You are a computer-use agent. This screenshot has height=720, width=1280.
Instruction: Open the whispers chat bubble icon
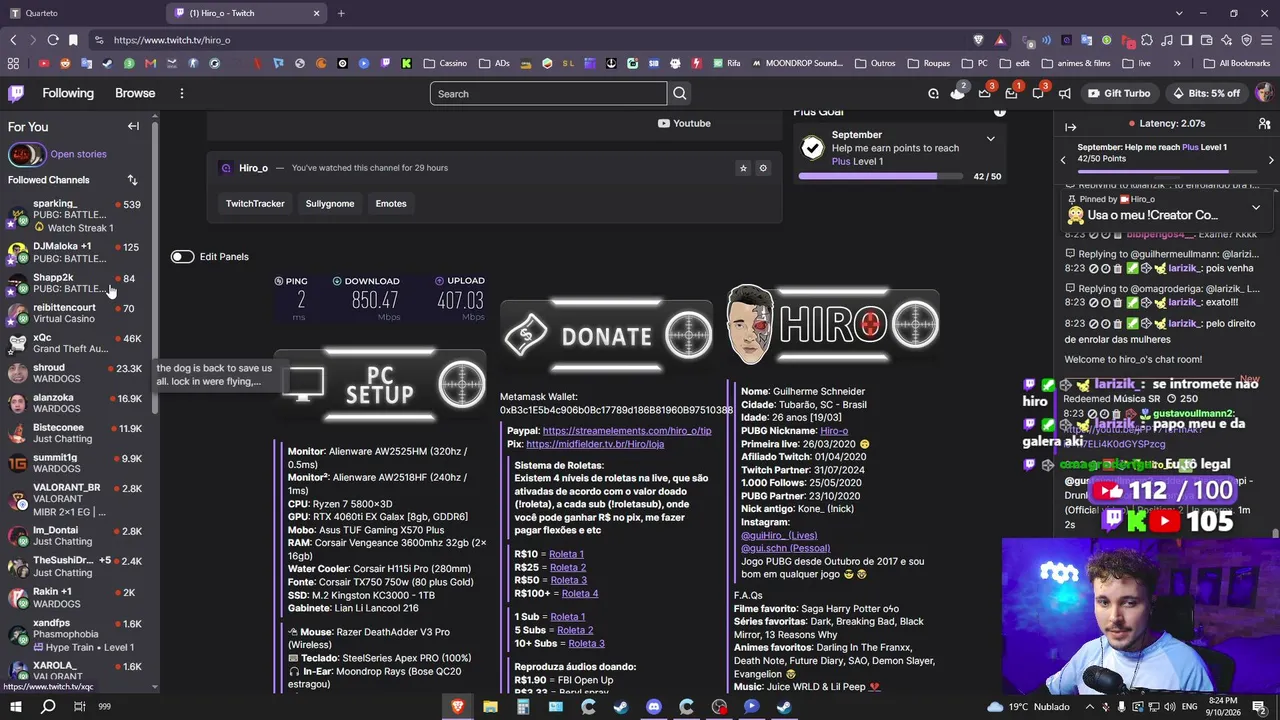(1038, 93)
